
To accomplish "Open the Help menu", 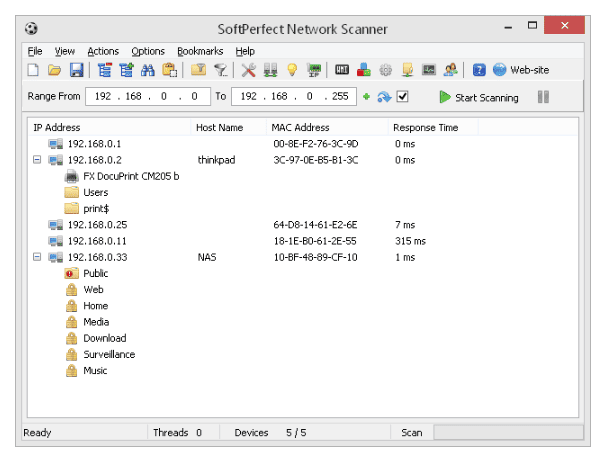I will click(x=245, y=51).
